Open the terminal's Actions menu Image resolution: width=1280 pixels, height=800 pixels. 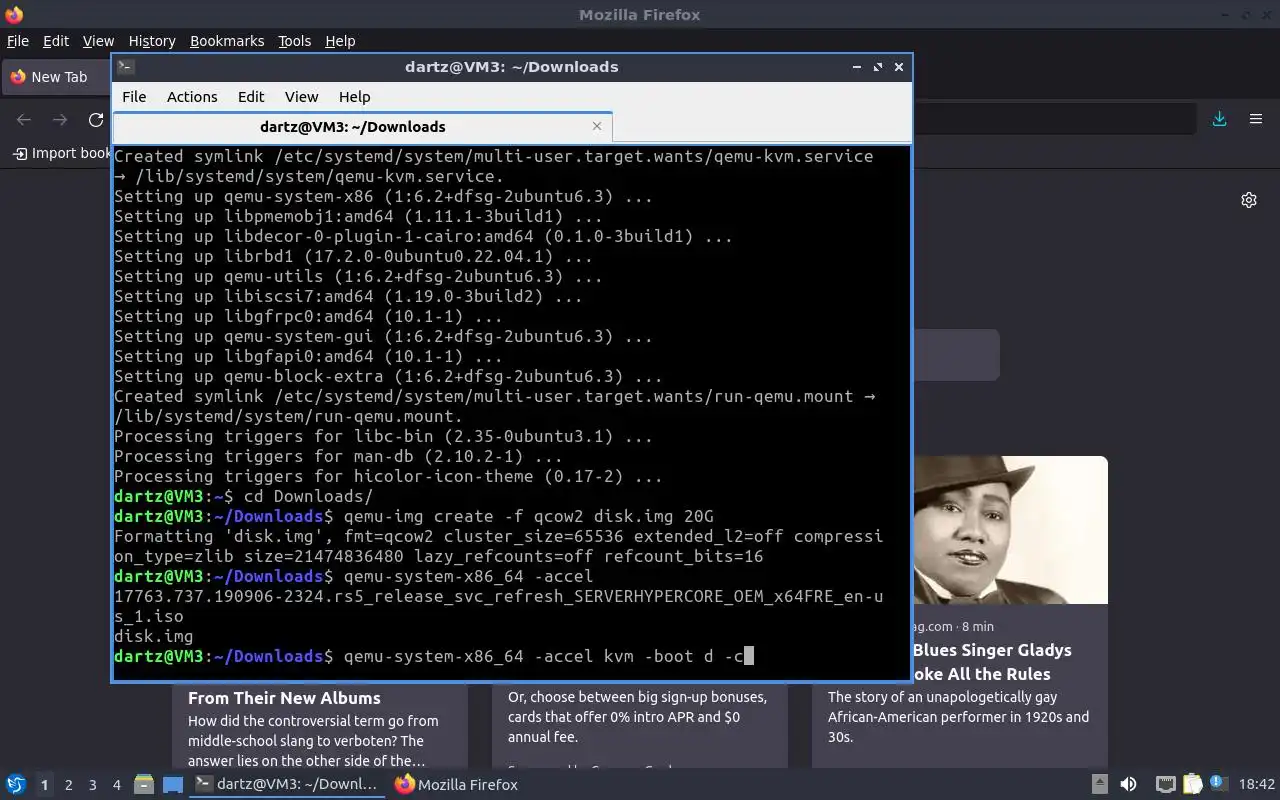[x=192, y=97]
